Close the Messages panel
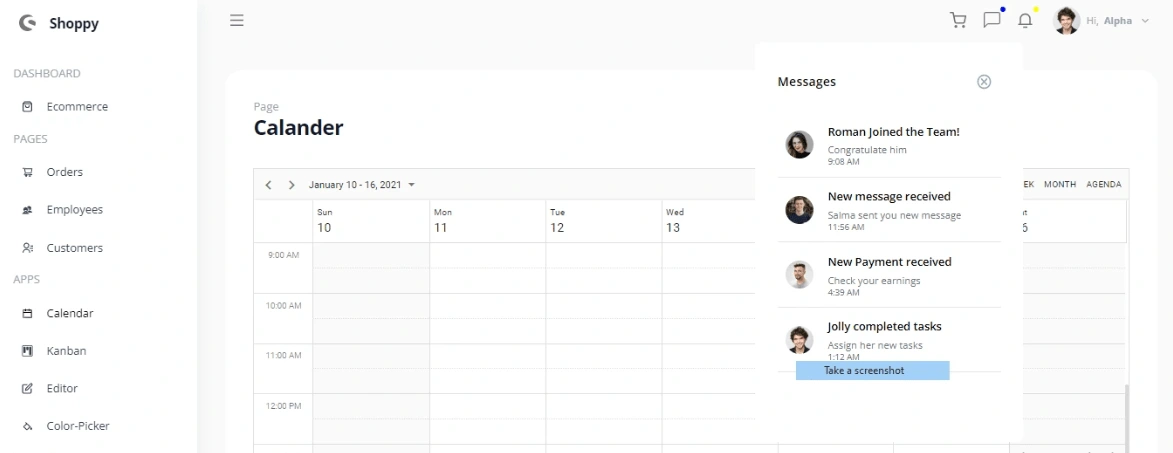Screen dimensions: 1173x453 click(984, 81)
